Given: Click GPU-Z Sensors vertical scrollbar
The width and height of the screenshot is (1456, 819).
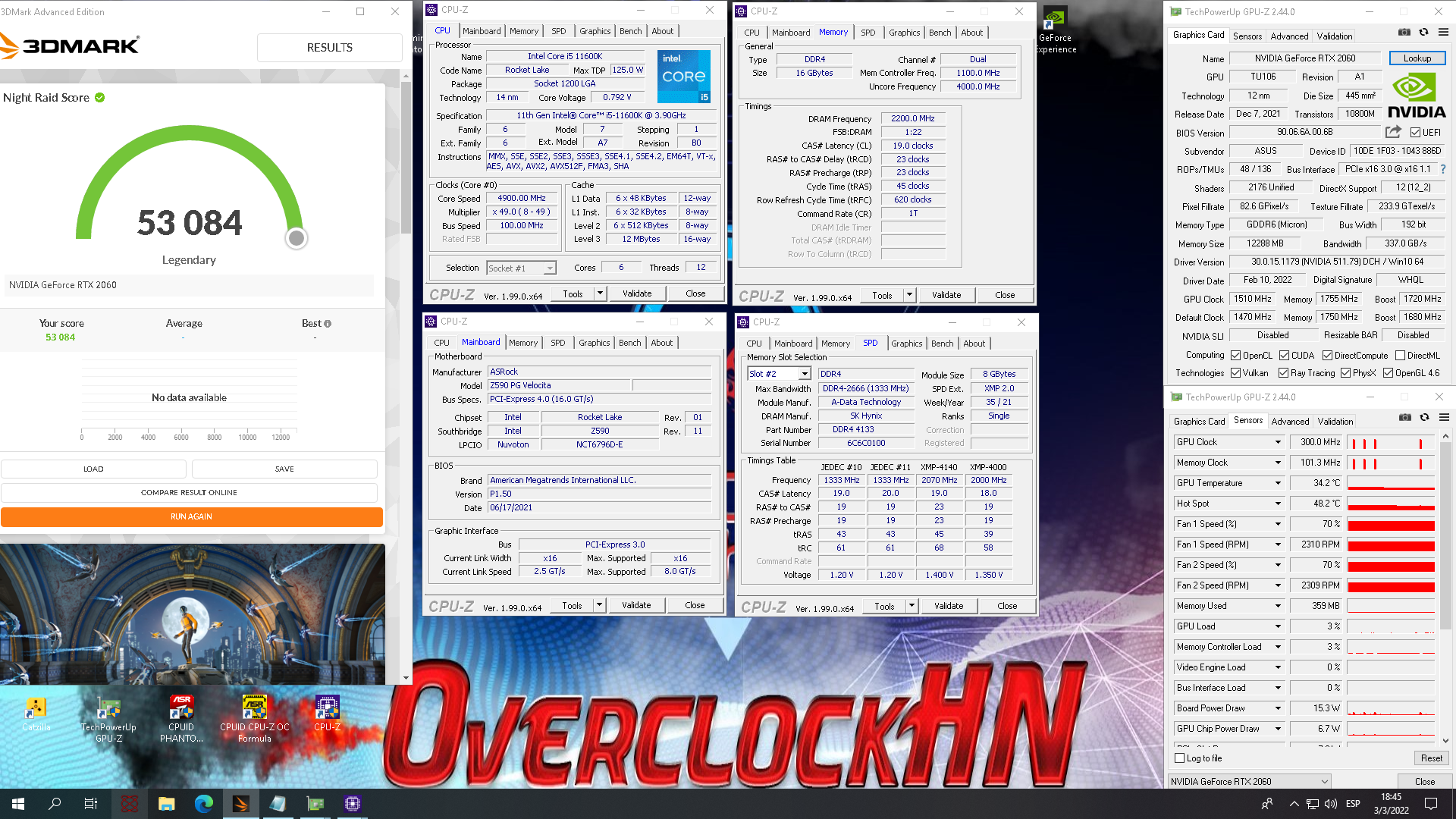Looking at the screenshot, I should 1445,535.
